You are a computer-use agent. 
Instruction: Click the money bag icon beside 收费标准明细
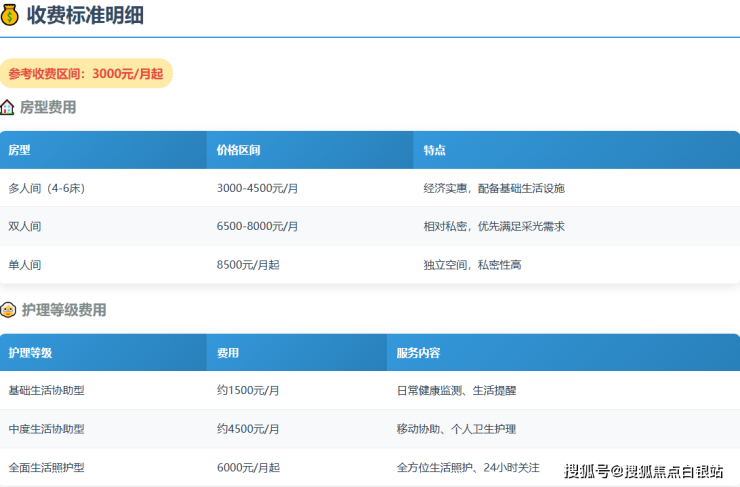point(10,15)
